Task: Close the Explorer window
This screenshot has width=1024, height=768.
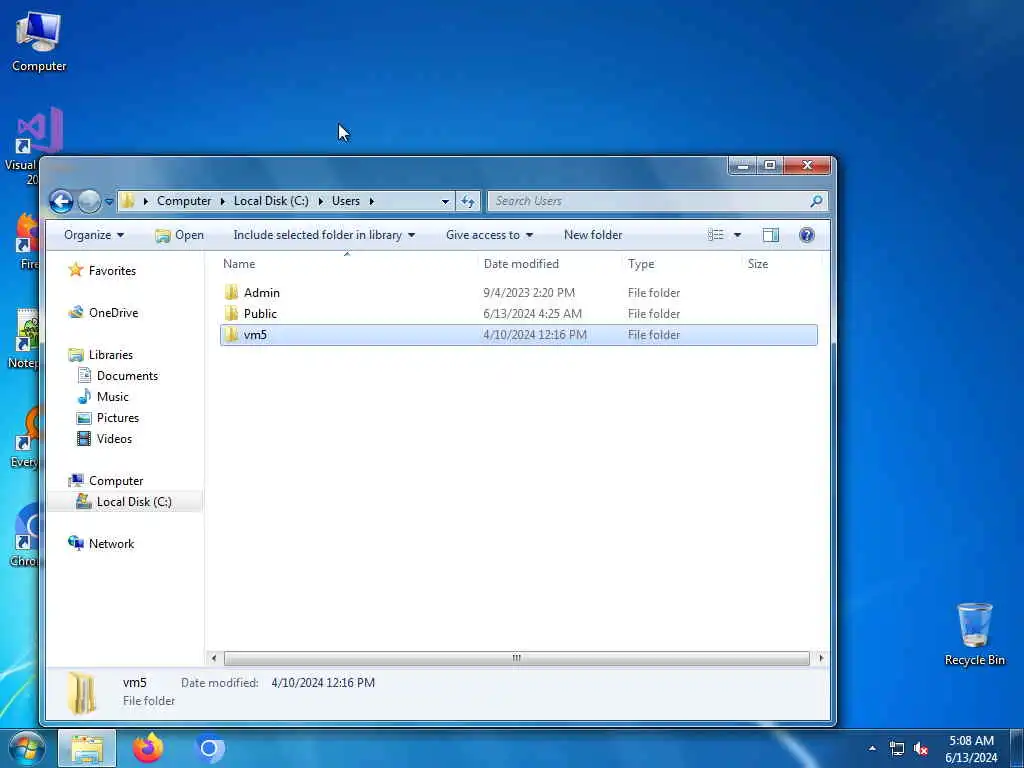Action: [807, 166]
